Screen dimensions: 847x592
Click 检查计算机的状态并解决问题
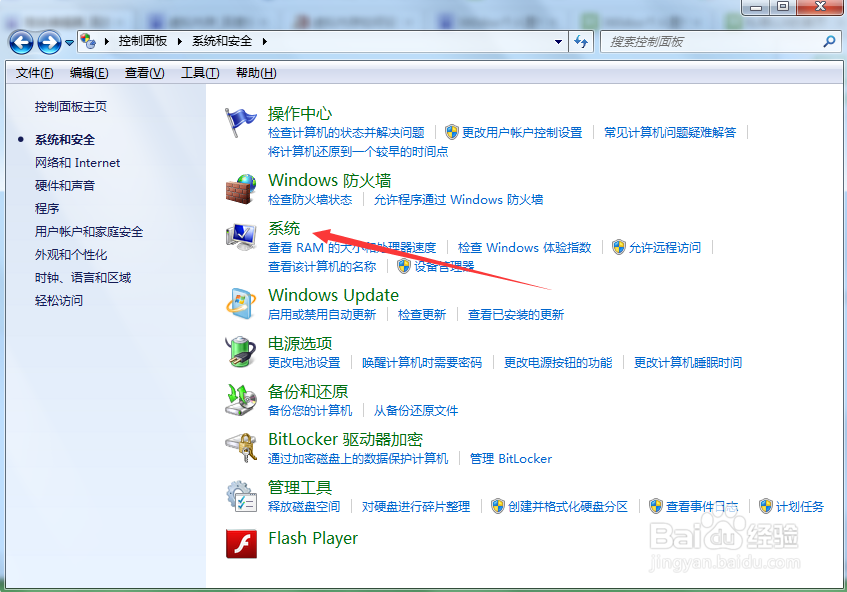click(x=346, y=132)
